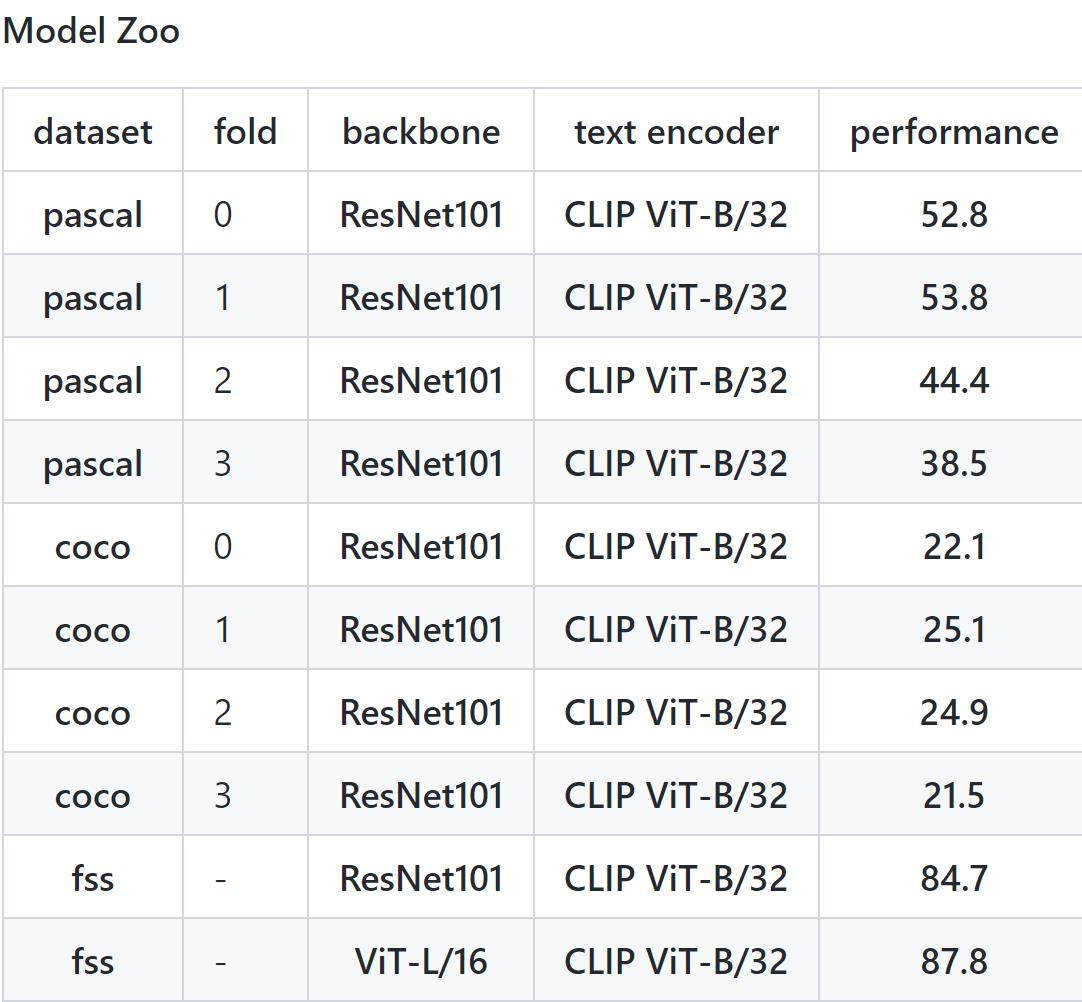This screenshot has height=1002, width=1082.
Task: Click the 44.4 performance value
Action: coord(953,381)
